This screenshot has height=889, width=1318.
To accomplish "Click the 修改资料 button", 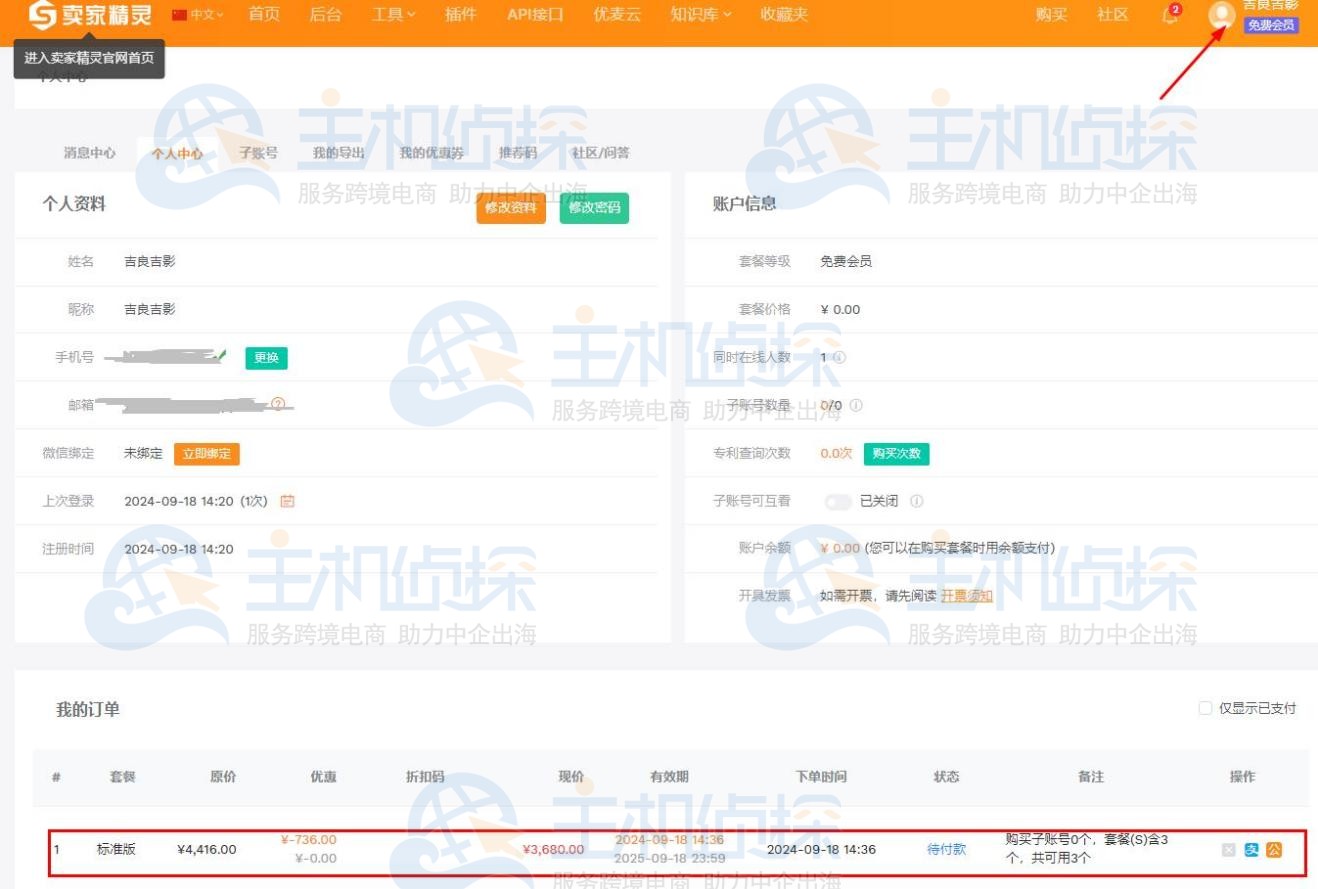I will point(510,208).
